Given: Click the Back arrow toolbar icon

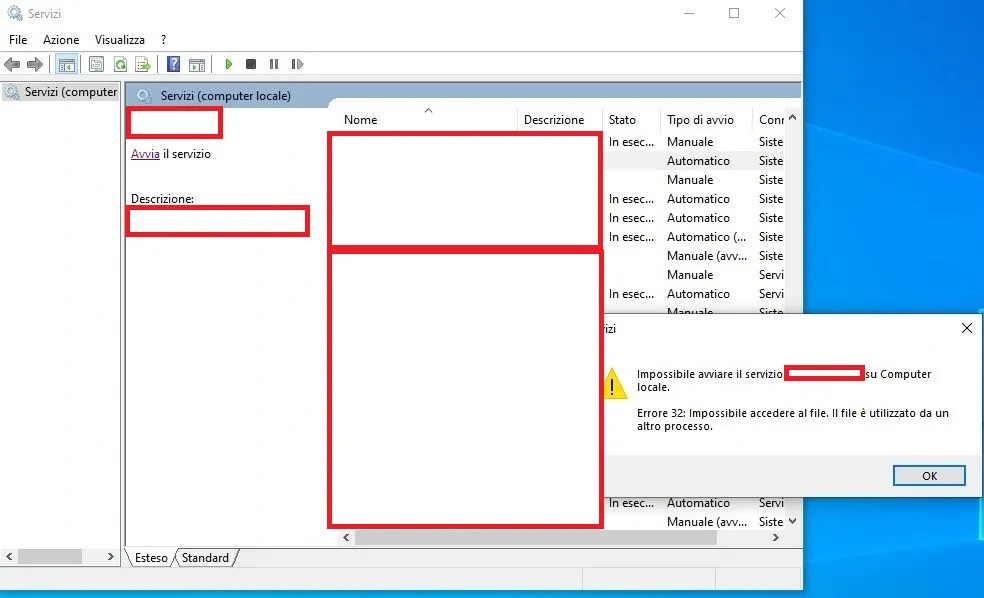Looking at the screenshot, I should (x=12, y=65).
